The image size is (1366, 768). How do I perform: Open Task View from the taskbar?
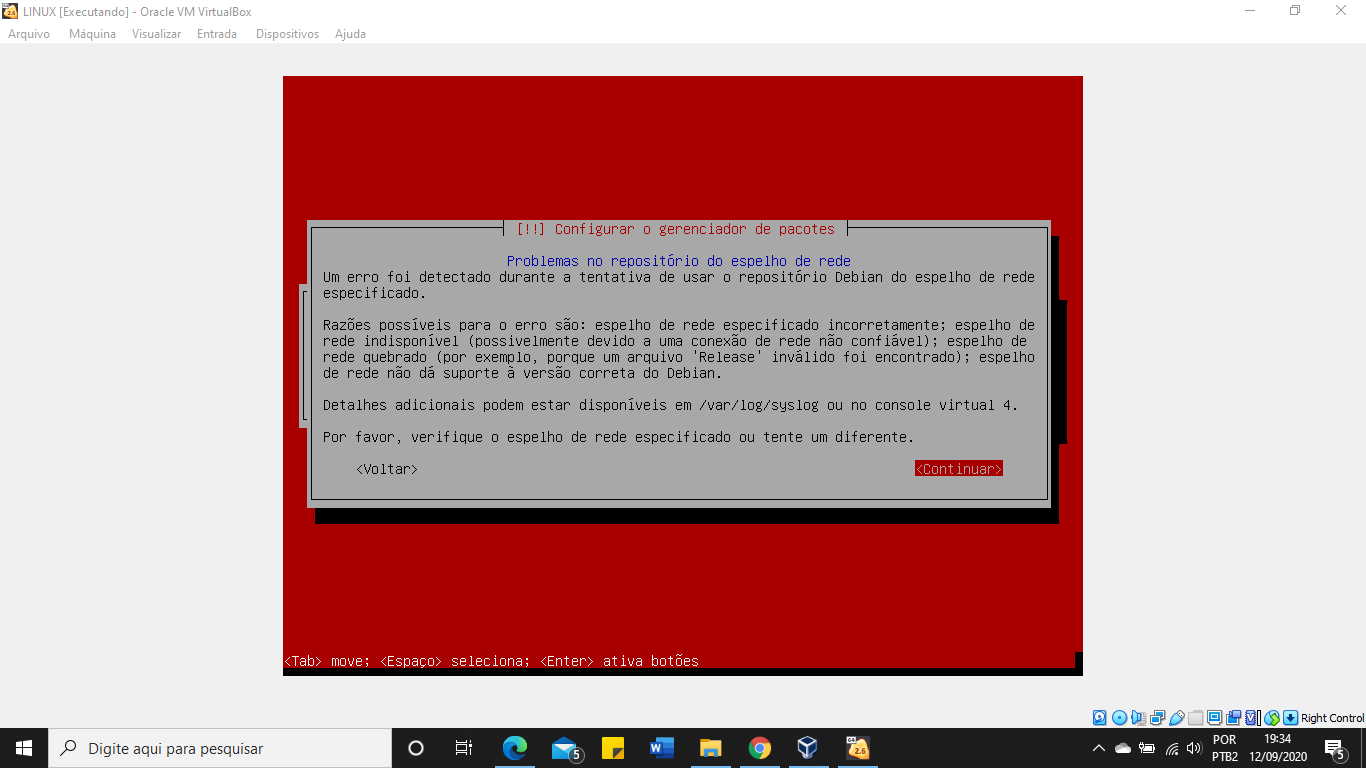(x=464, y=748)
